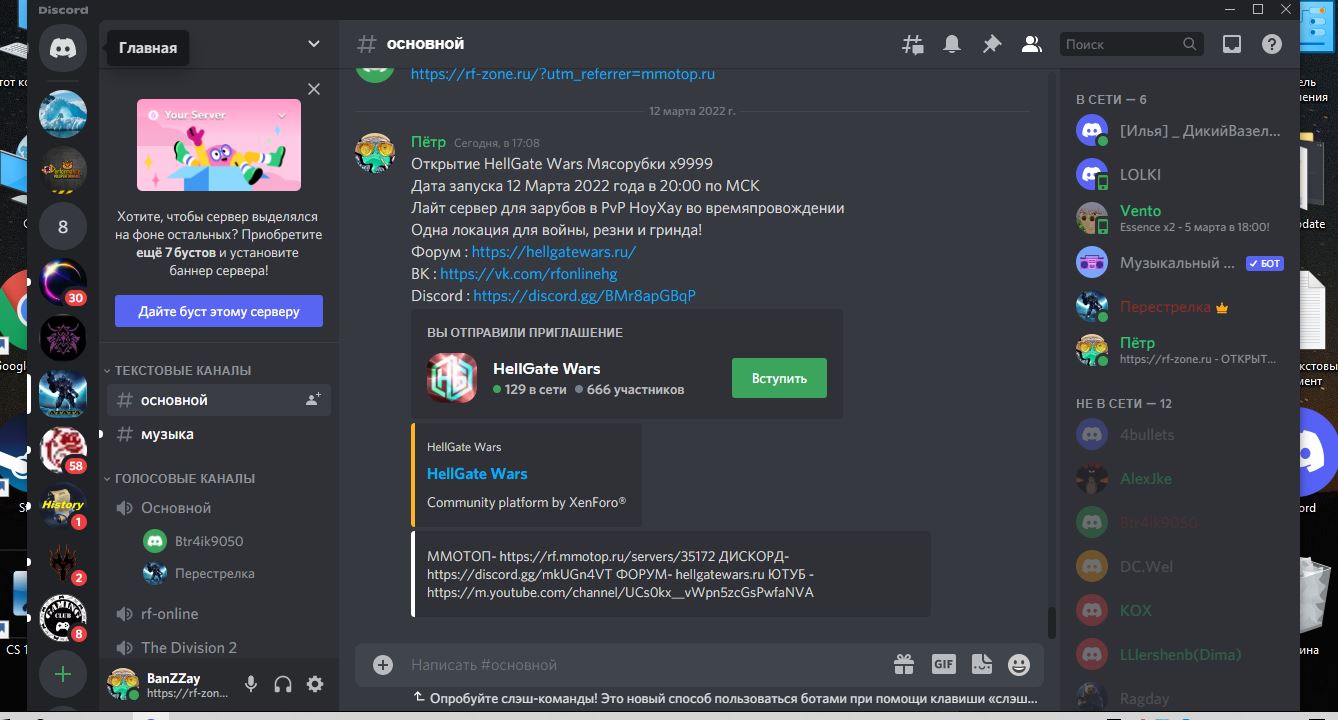This screenshot has width=1338, height=720.
Task: Join the Основной voice channel
Action: 219,508
